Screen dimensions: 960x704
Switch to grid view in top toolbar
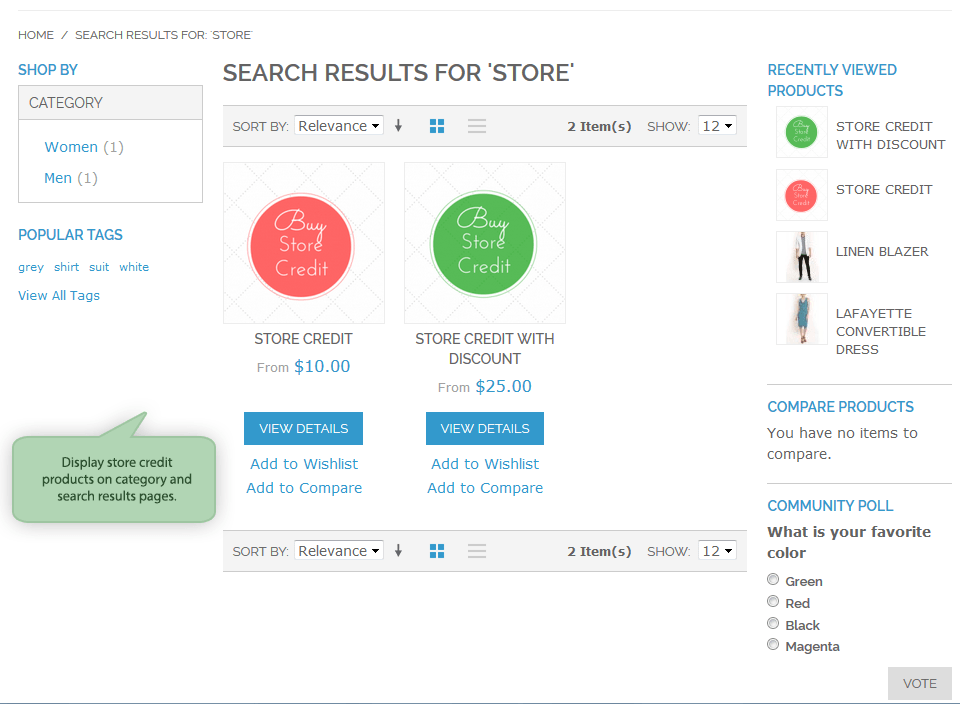pyautogui.click(x=437, y=125)
